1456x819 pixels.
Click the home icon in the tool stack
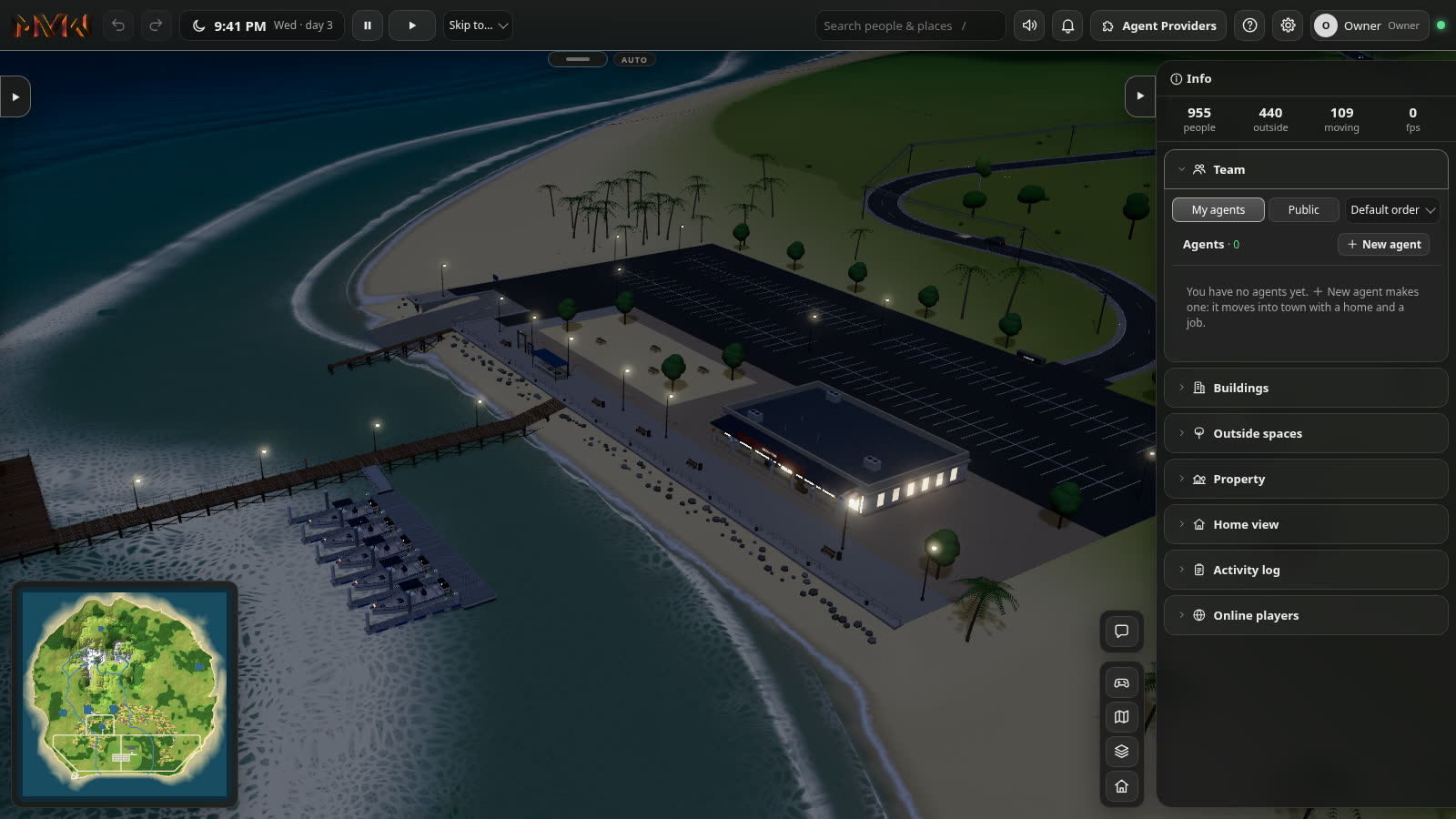pos(1121,786)
